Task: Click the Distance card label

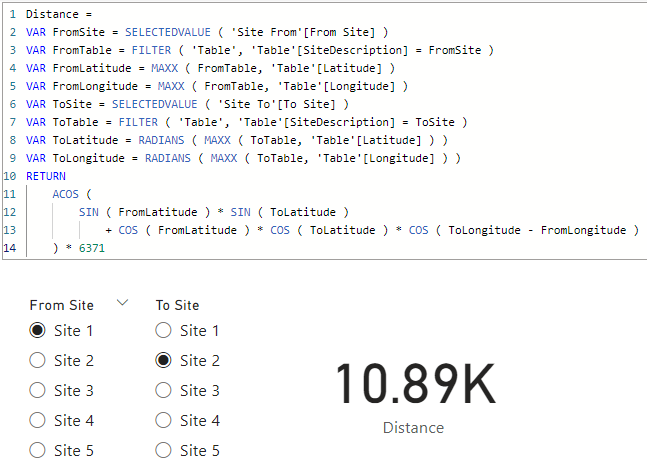Action: pos(413,428)
